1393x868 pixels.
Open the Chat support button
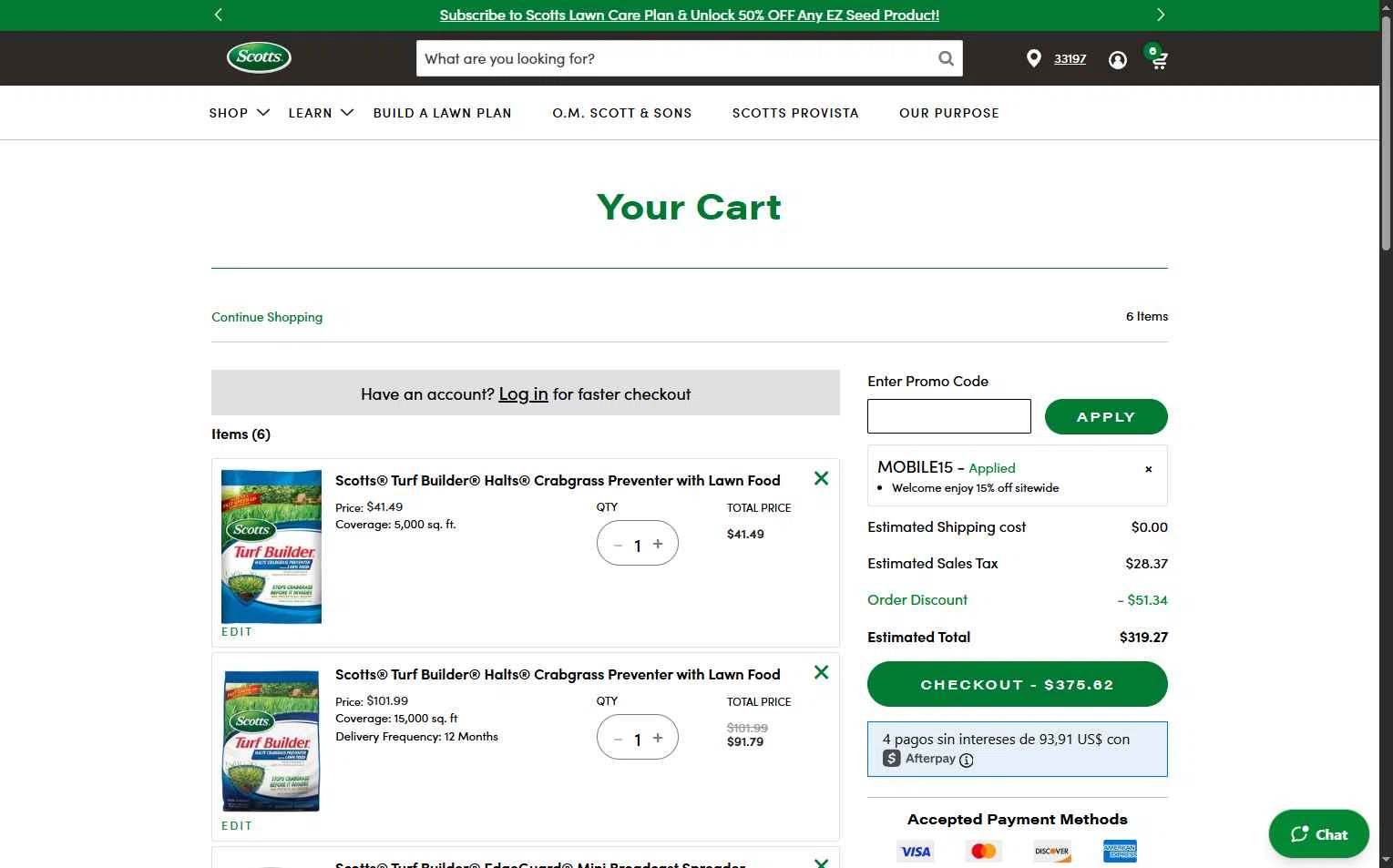pos(1318,833)
